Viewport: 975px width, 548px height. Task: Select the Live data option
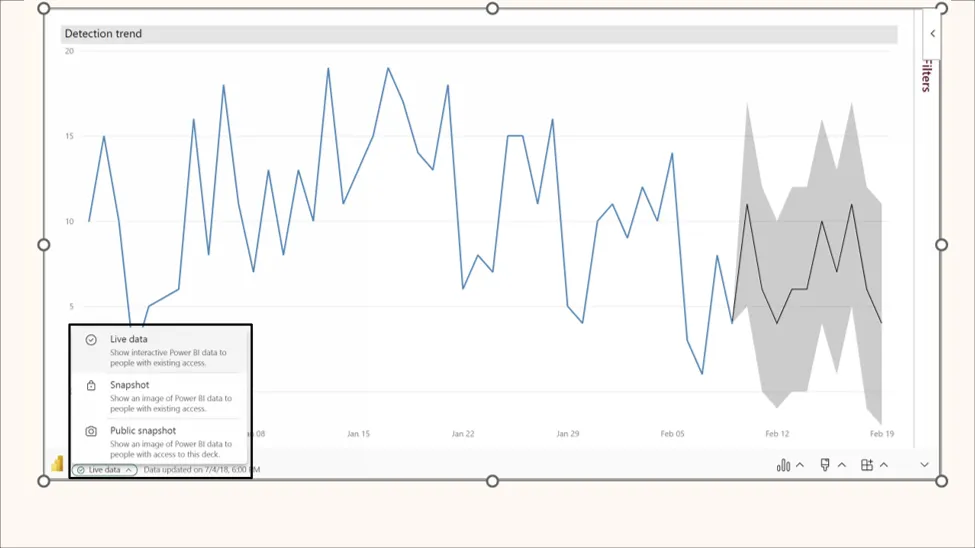[x=160, y=350]
